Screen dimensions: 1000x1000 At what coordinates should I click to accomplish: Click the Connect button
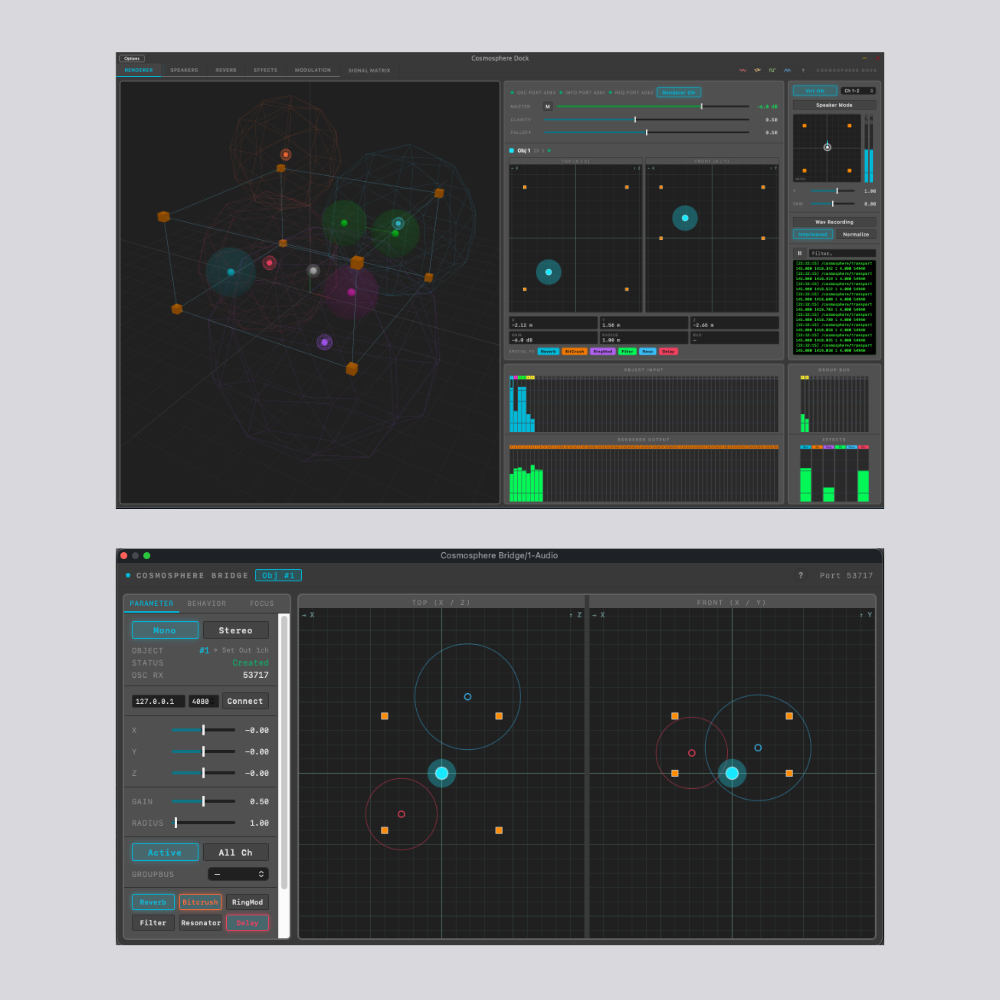[245, 701]
